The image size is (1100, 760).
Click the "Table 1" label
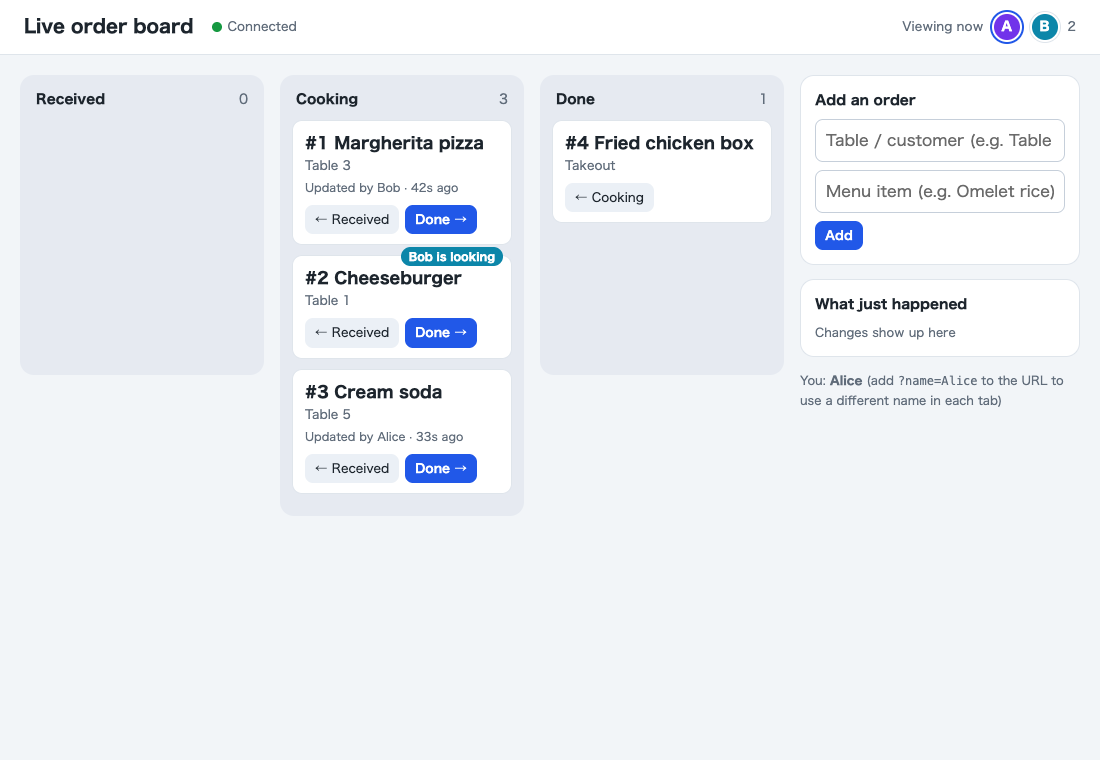(327, 300)
